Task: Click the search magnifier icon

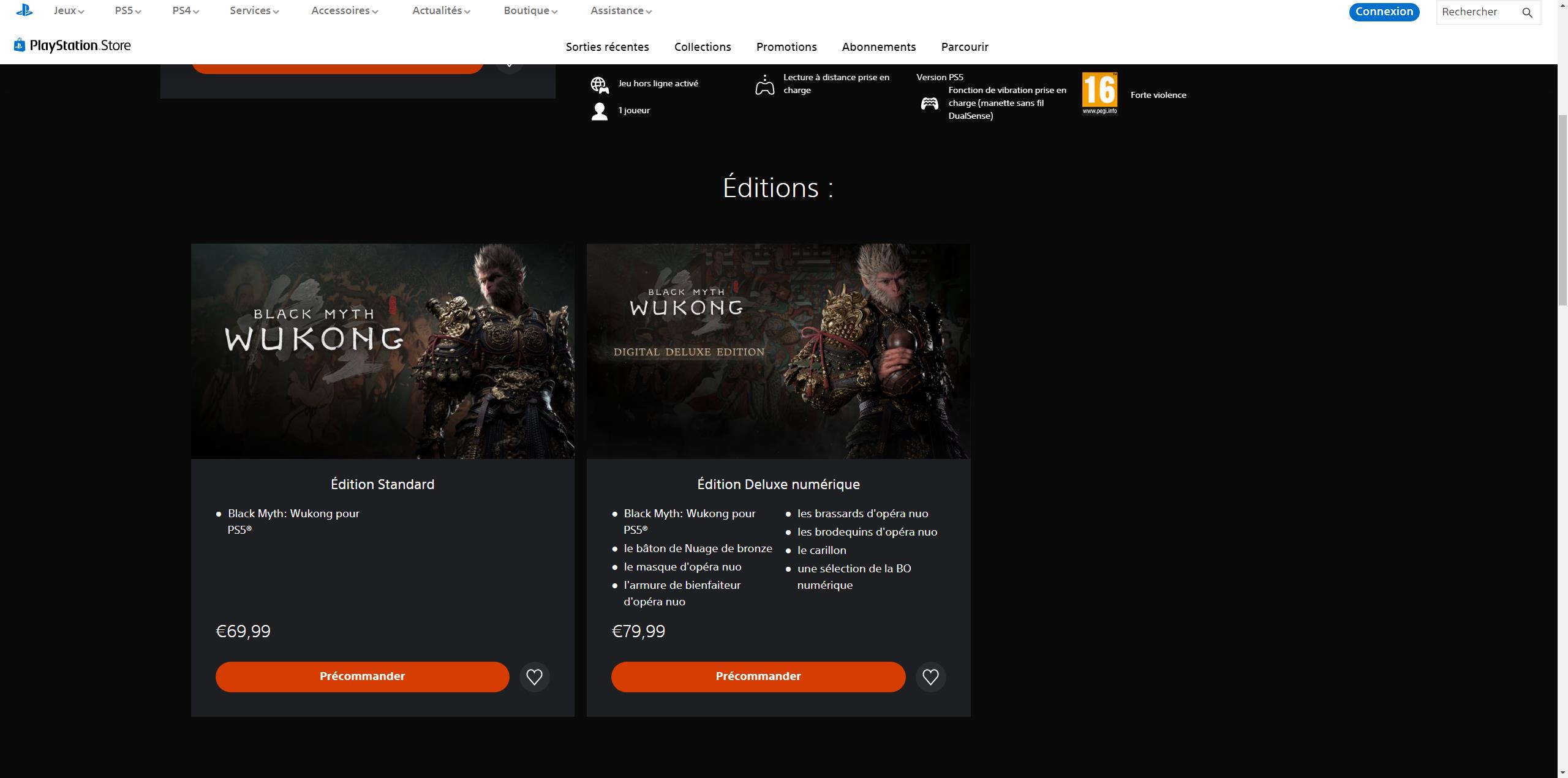Action: [1527, 12]
